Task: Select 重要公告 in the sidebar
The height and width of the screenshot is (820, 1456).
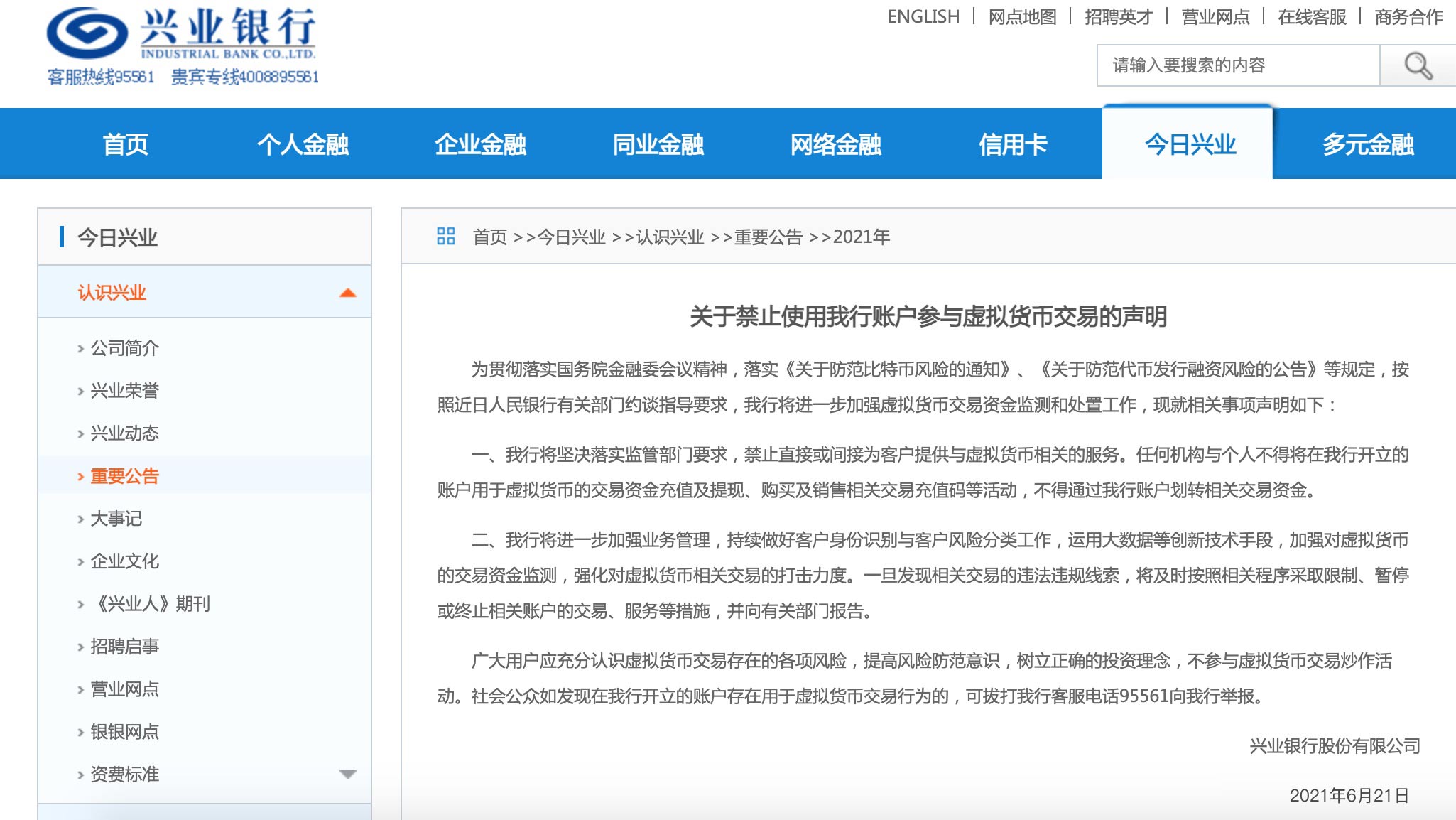Action: [x=124, y=476]
